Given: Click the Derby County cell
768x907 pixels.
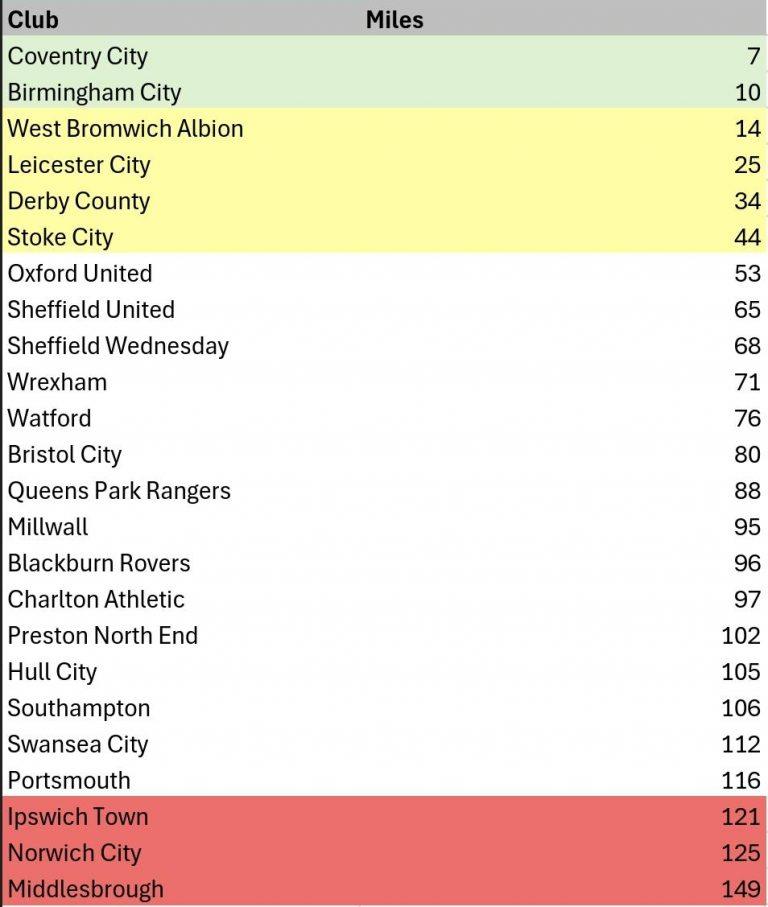Looking at the screenshot, I should (79, 200).
